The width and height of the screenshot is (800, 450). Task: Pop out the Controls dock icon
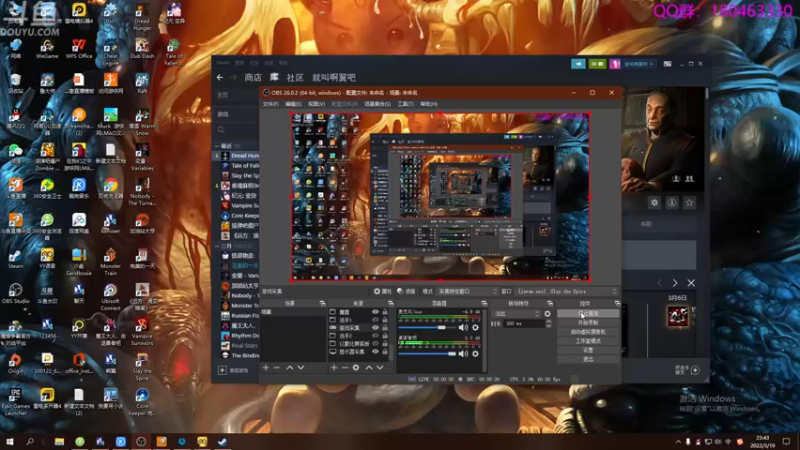pyautogui.click(x=617, y=304)
